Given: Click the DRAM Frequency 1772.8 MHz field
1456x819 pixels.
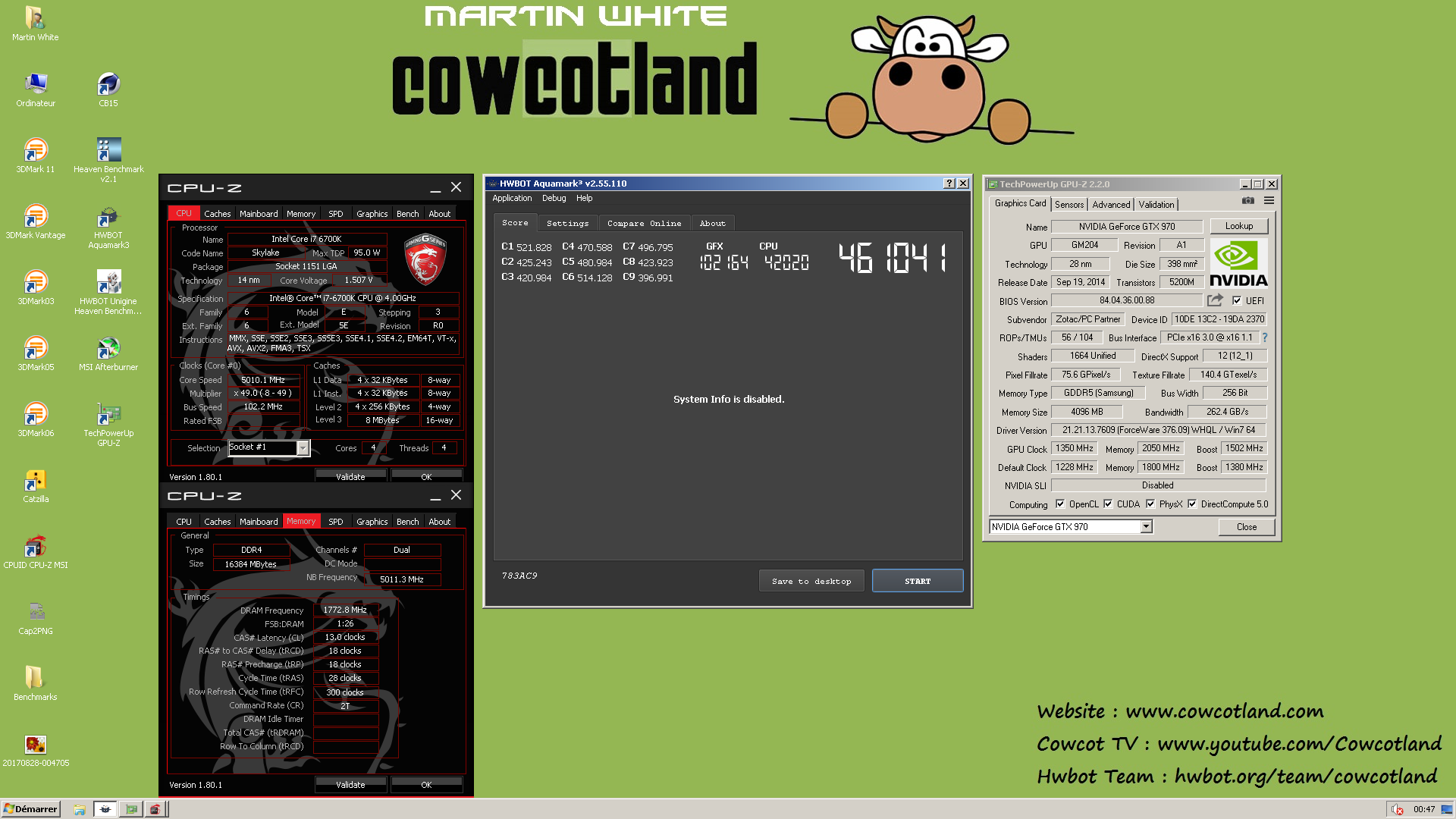Looking at the screenshot, I should pos(345,610).
